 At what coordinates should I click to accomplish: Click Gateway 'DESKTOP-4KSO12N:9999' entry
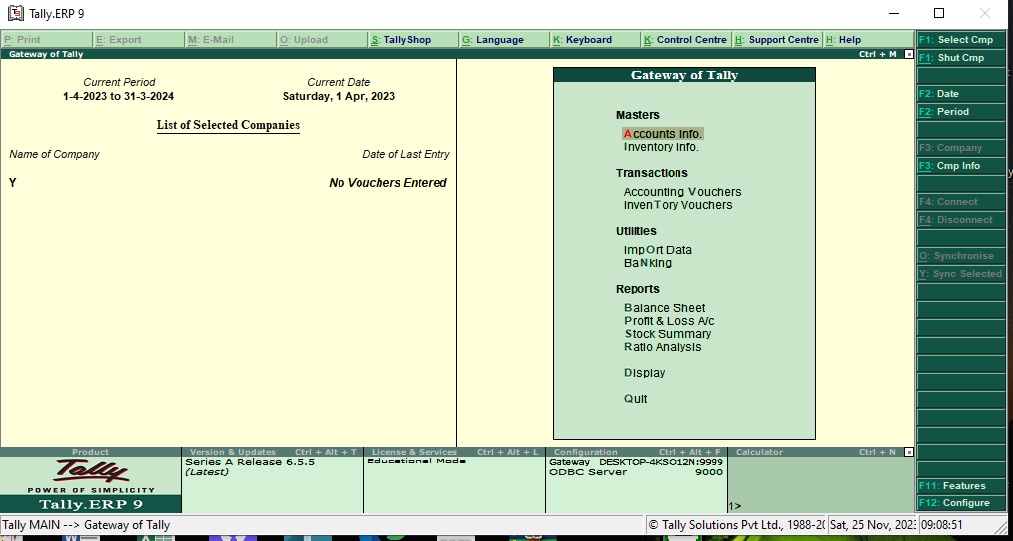click(x=636, y=462)
